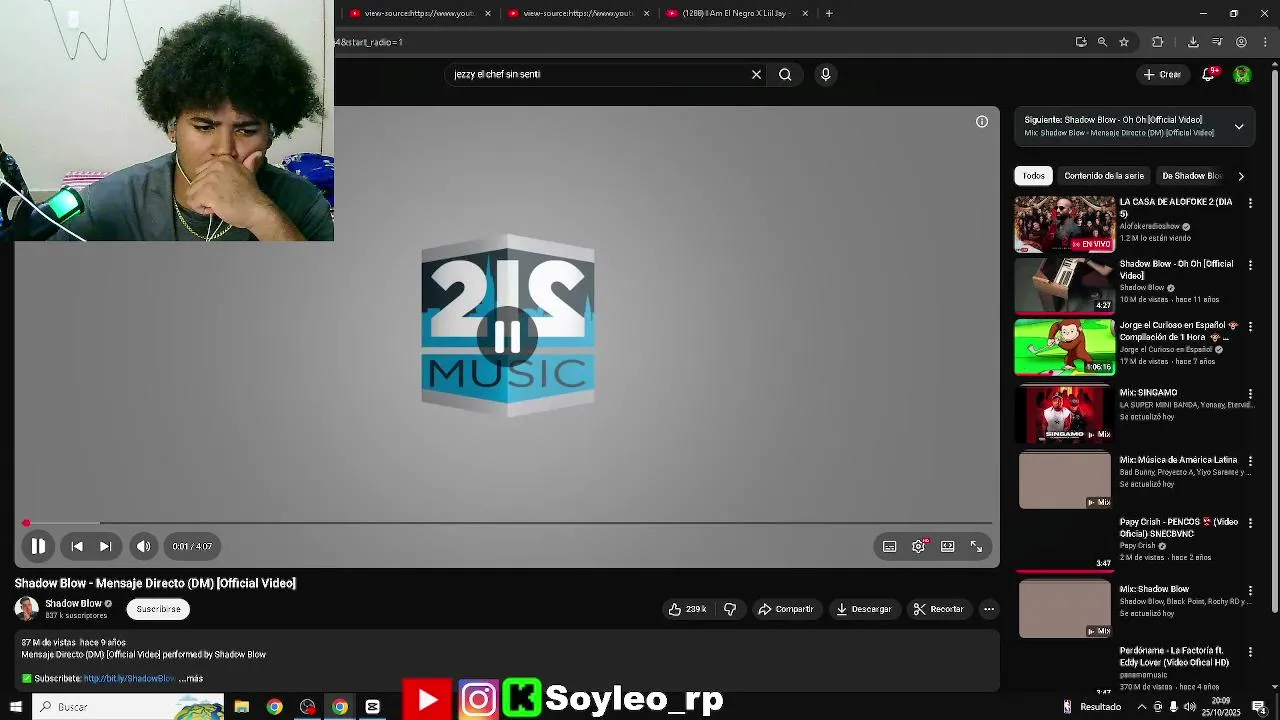The width and height of the screenshot is (1280, 720).
Task: Skip to the previous video
Action: pyautogui.click(x=77, y=546)
